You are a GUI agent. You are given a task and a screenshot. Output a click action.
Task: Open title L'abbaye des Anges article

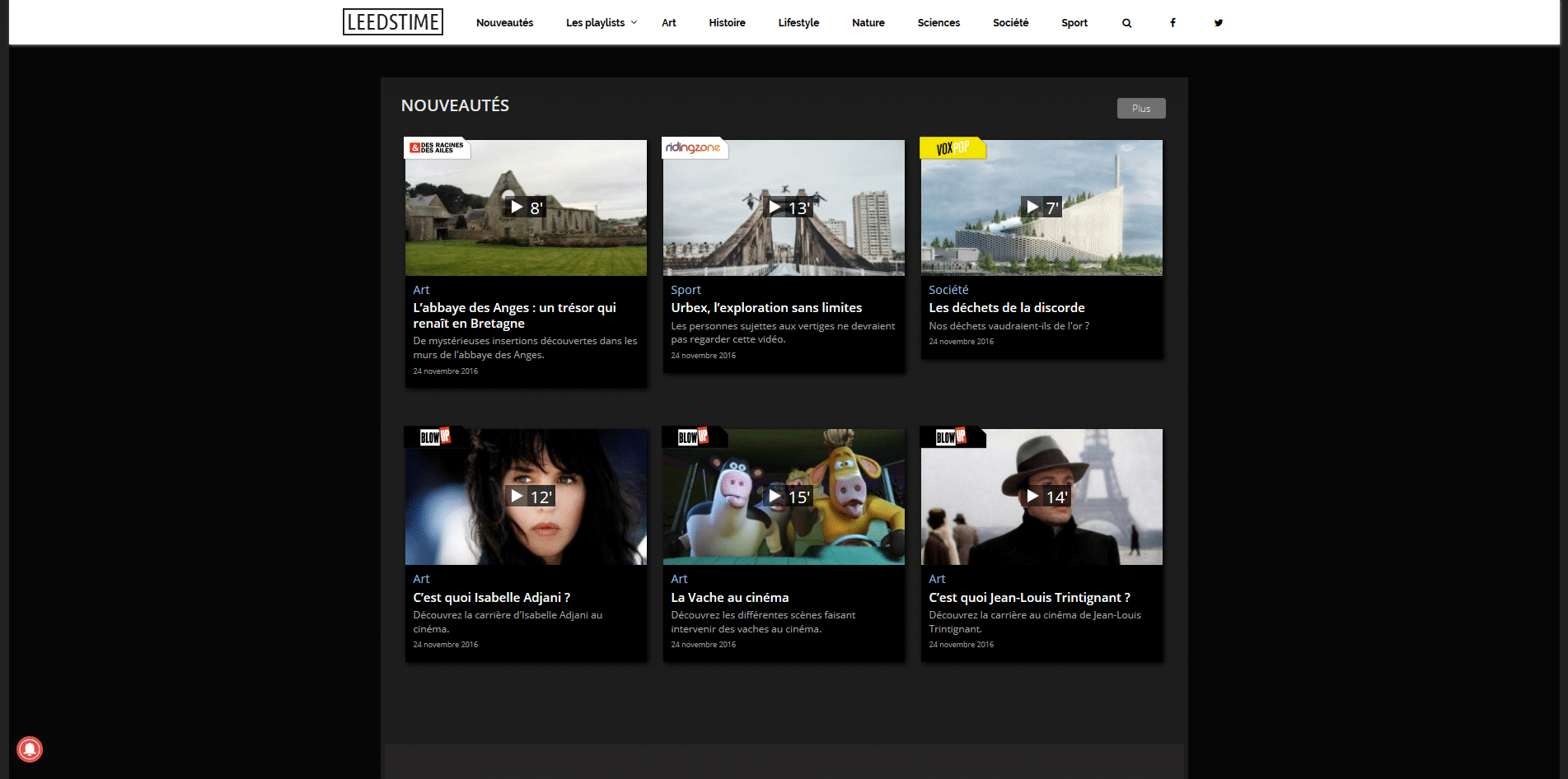(x=514, y=315)
